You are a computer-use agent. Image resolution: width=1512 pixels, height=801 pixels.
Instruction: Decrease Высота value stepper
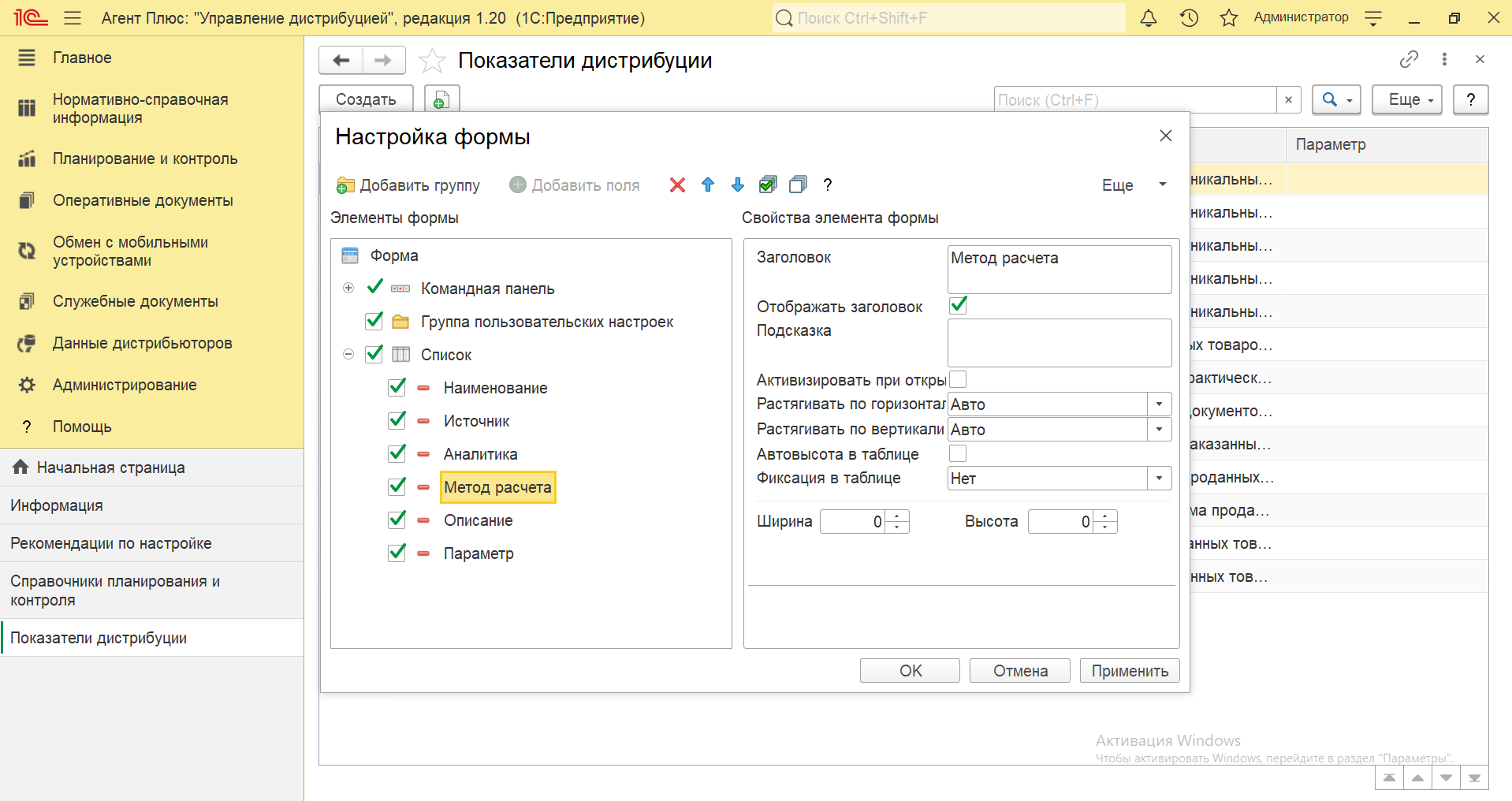[1105, 527]
